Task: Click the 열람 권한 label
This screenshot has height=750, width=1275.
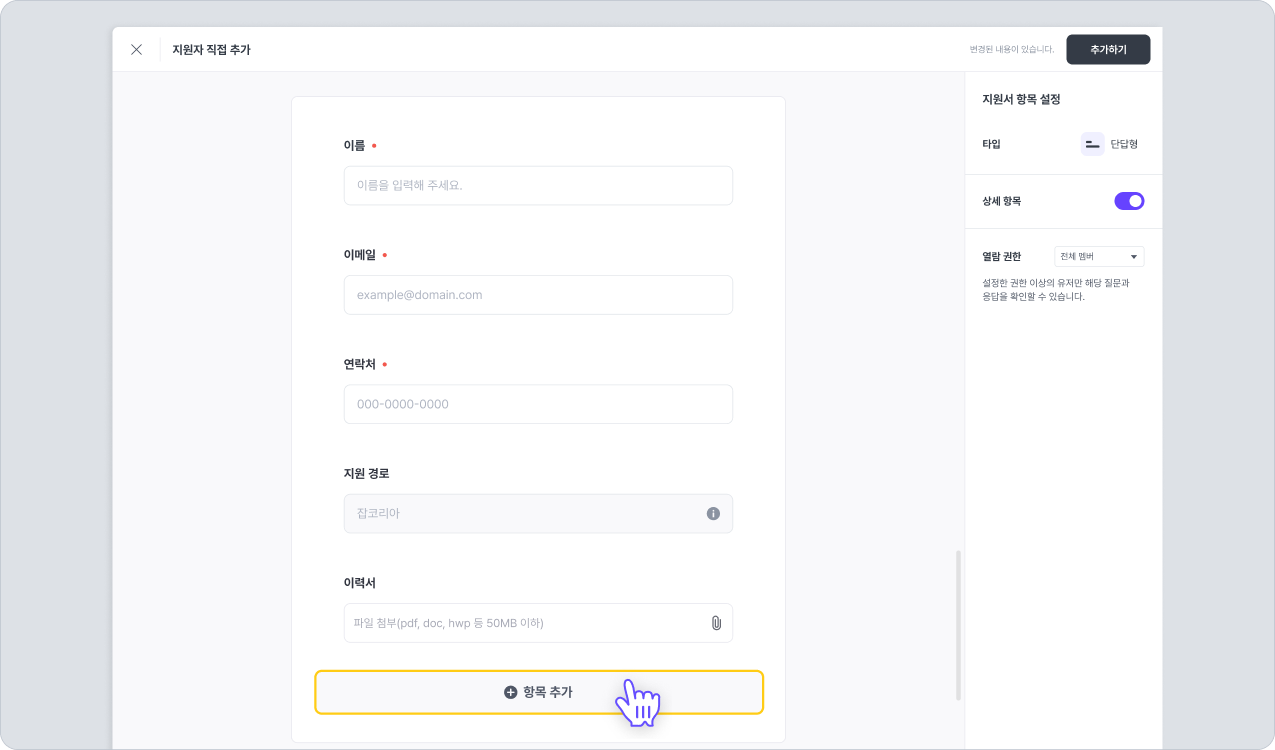Action: [x=1002, y=257]
